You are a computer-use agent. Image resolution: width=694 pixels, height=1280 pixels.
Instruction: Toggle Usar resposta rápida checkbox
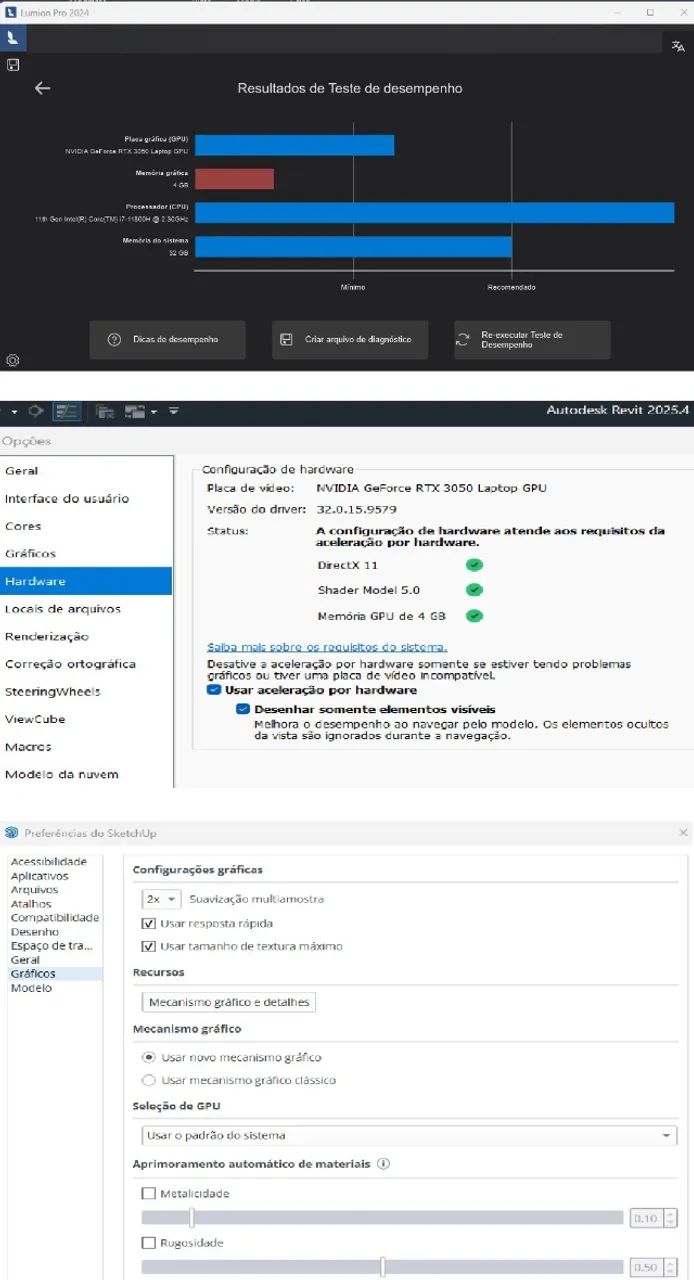pyautogui.click(x=149, y=923)
